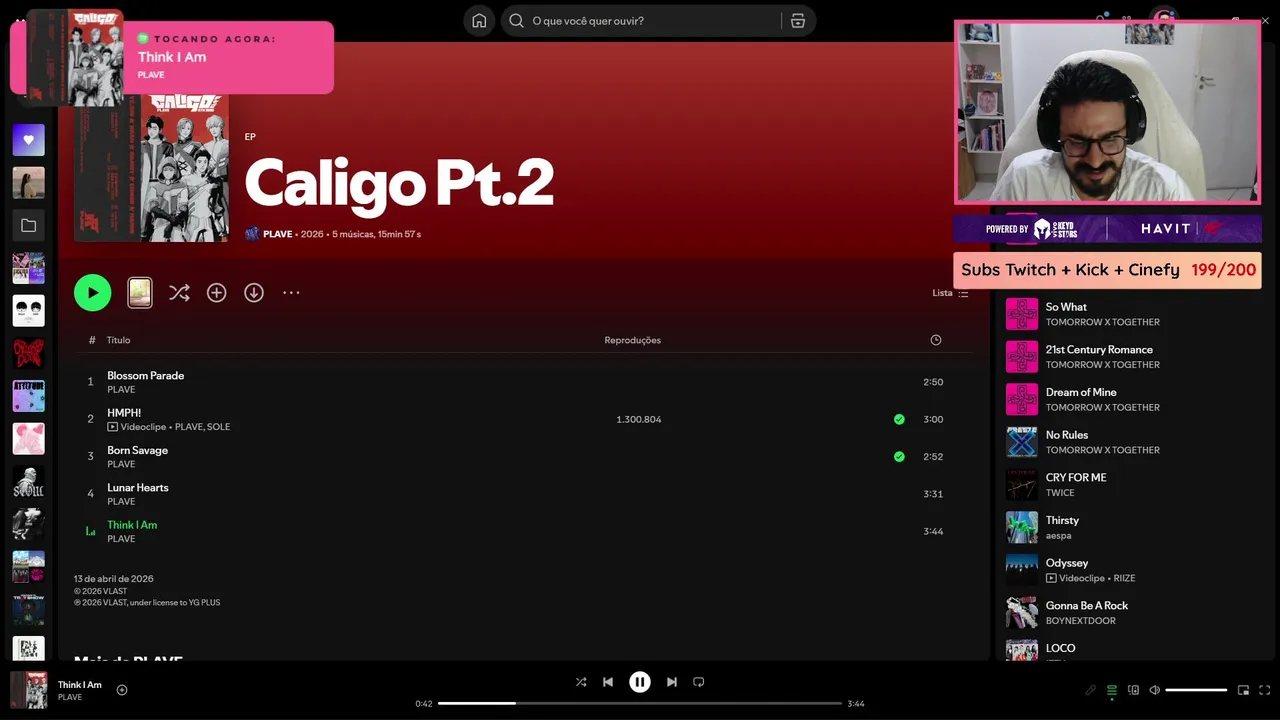Skip to the previous track
This screenshot has width=1280, height=720.
point(608,682)
